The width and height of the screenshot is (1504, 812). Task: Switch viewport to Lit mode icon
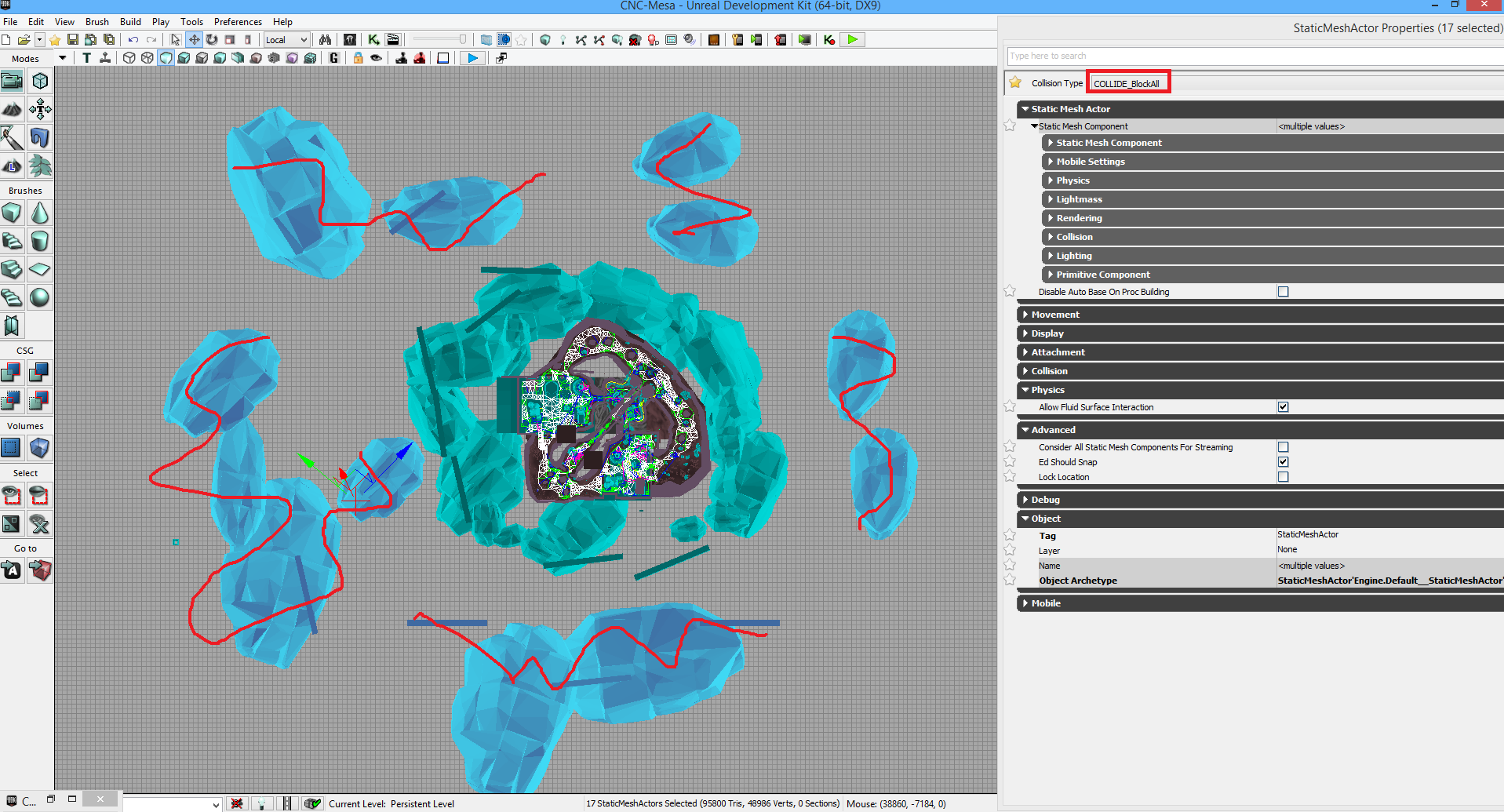coord(184,58)
